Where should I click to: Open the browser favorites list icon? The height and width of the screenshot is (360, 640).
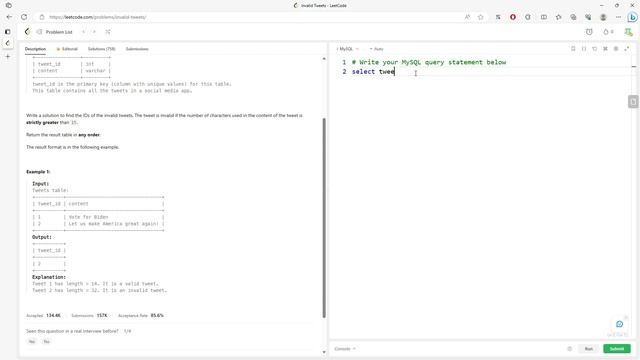(x=558, y=17)
